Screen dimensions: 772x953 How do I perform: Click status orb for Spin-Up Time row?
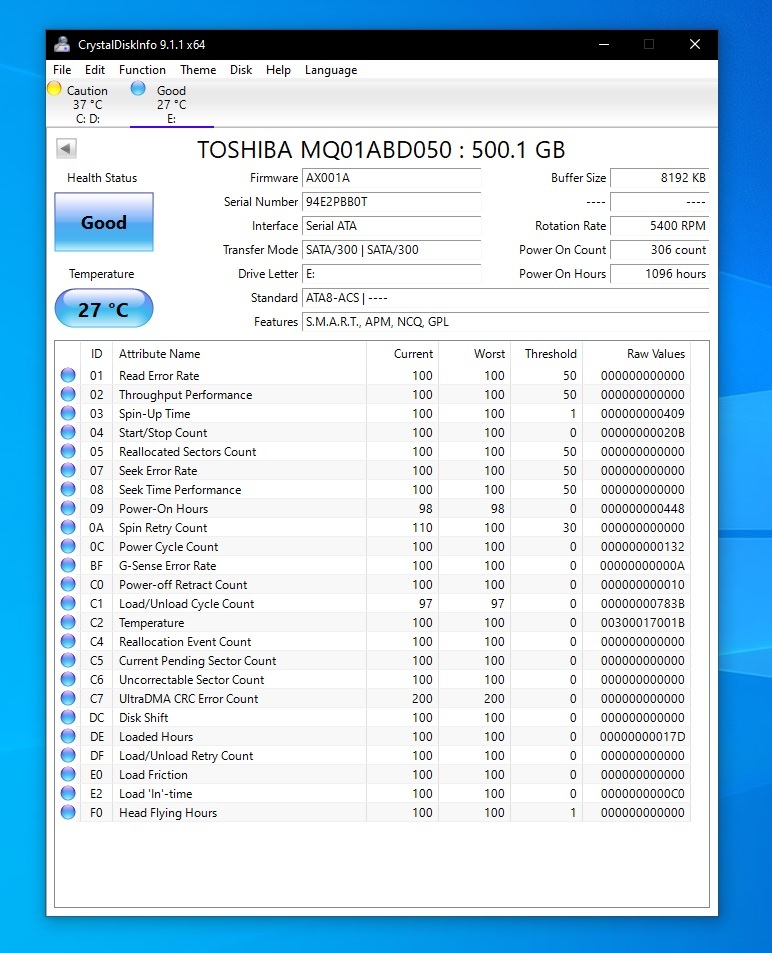click(68, 413)
